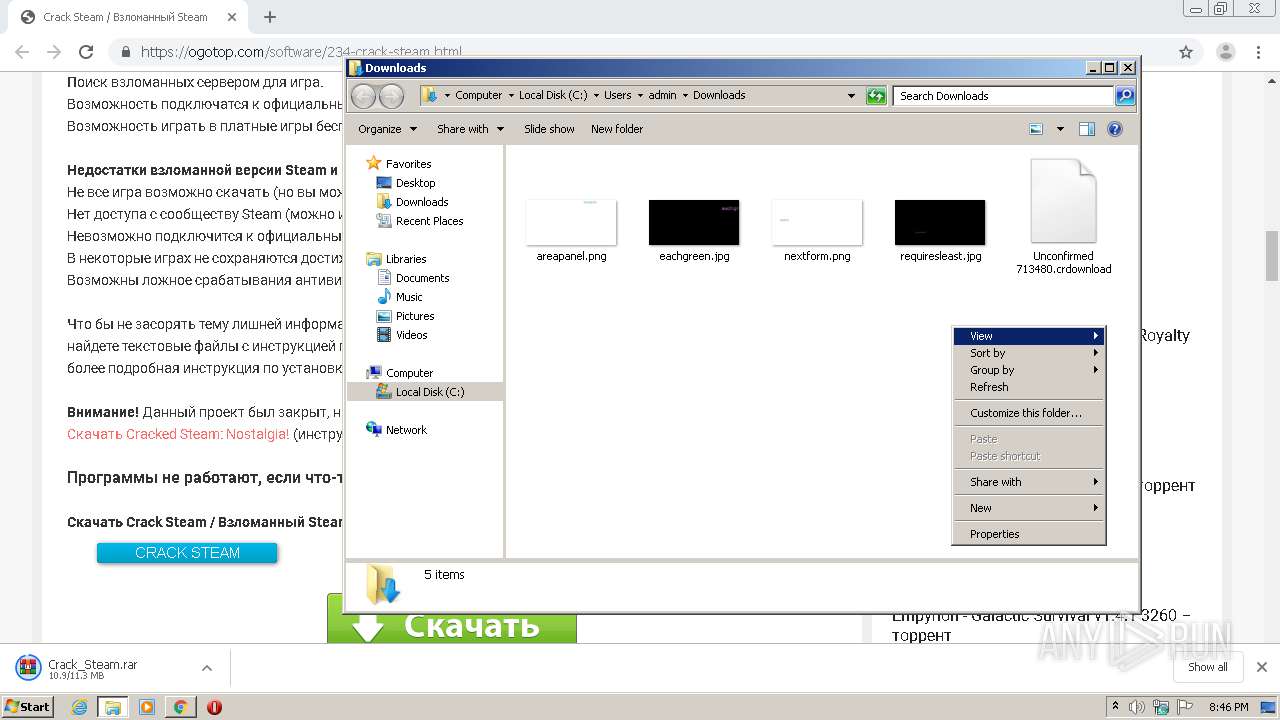Click New folder in Explorer toolbar
Viewport: 1280px width, 720px height.
point(617,129)
